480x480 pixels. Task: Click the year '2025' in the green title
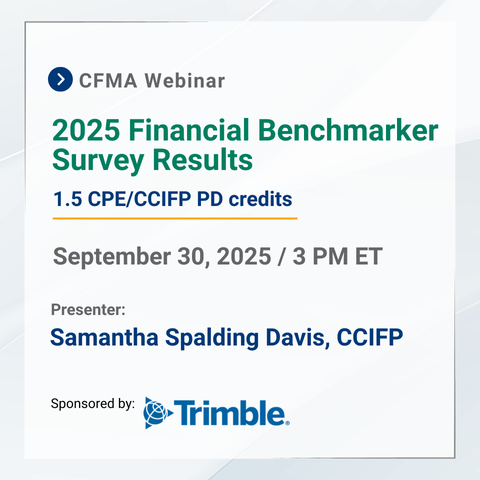[86, 130]
